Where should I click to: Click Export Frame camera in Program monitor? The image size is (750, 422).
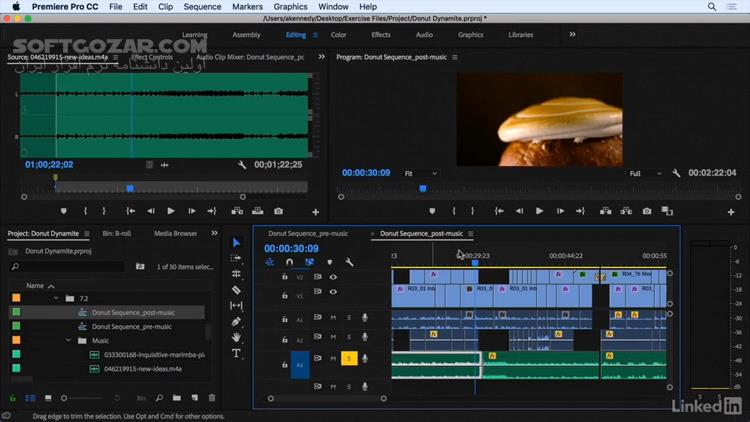(647, 211)
